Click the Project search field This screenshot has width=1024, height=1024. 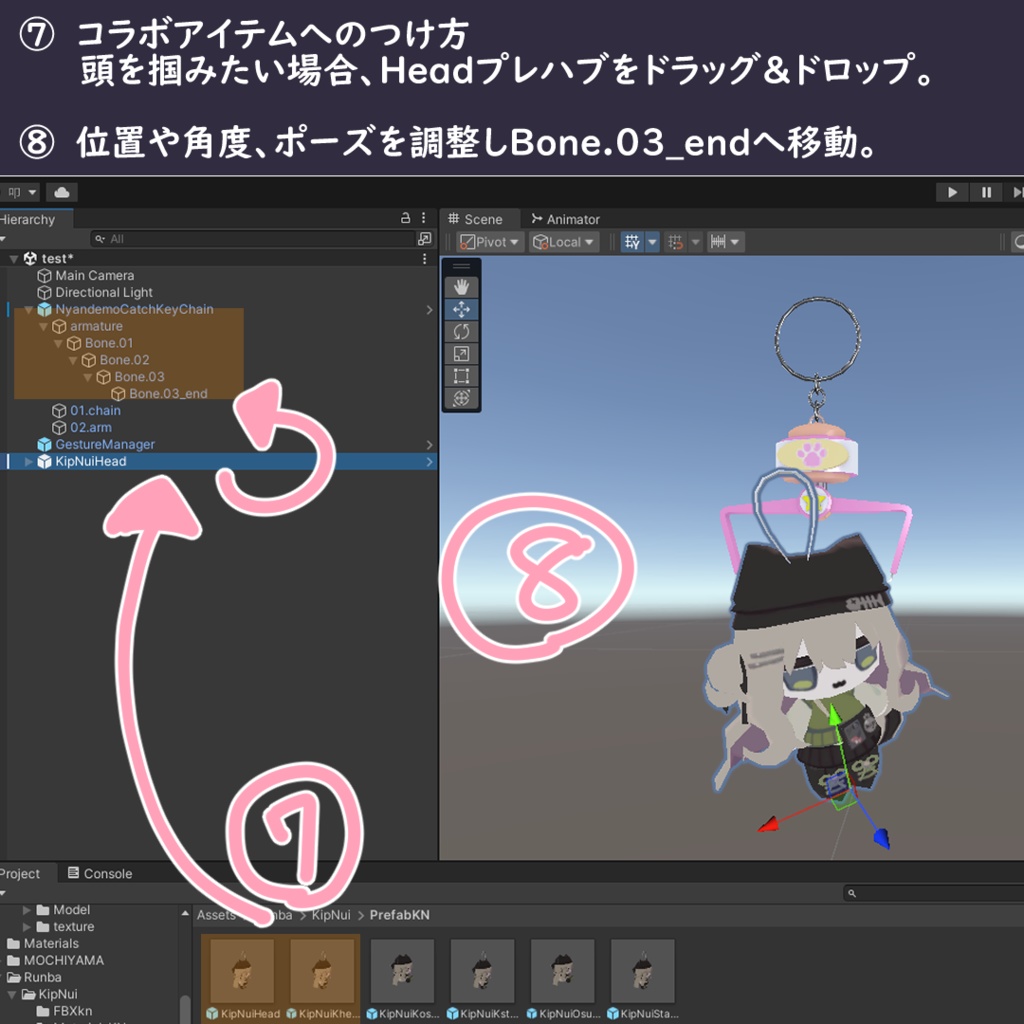(930, 891)
